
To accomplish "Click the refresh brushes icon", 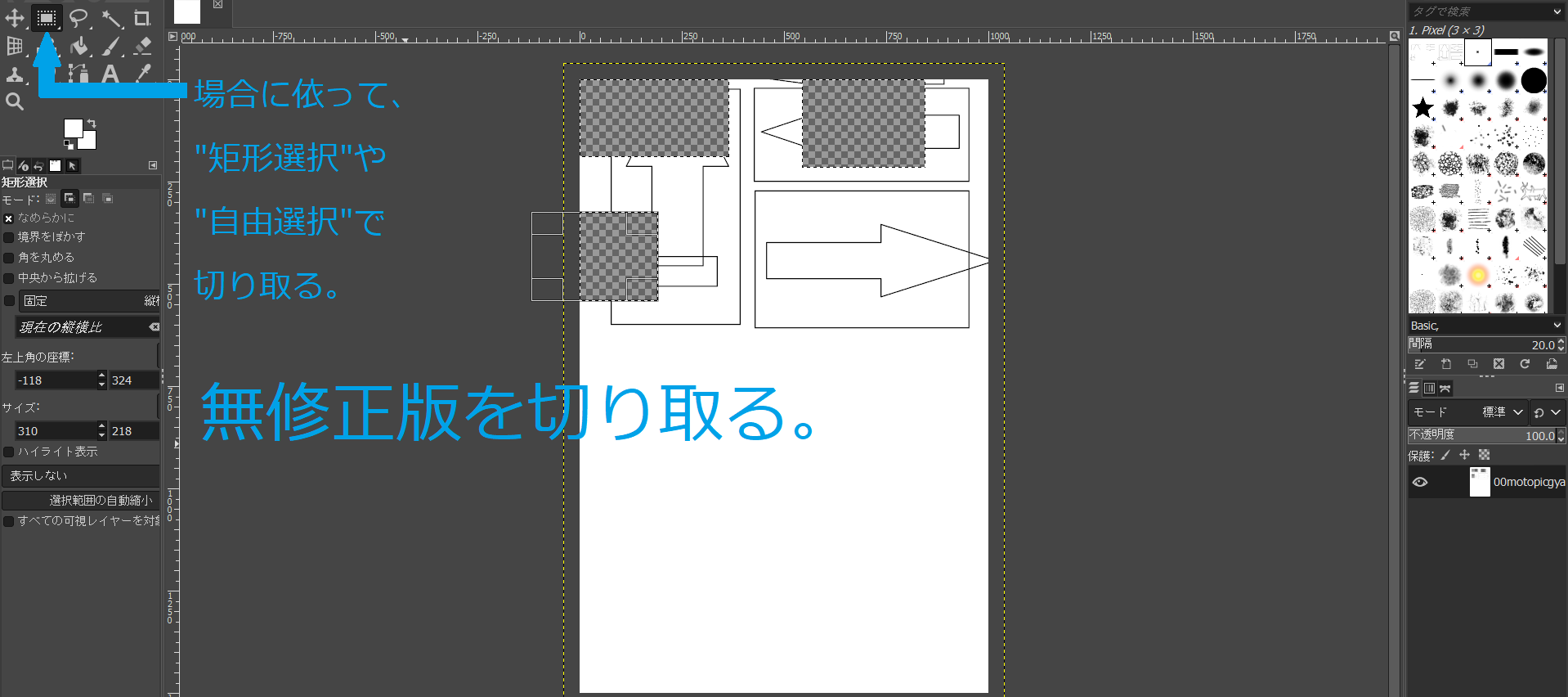I will [x=1525, y=364].
